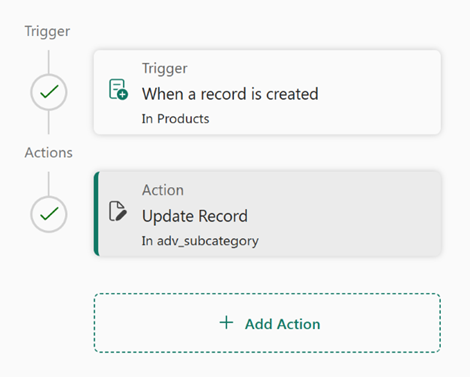The height and width of the screenshot is (377, 470).
Task: Open the 'When a record is created' trigger card
Action: (x=267, y=92)
